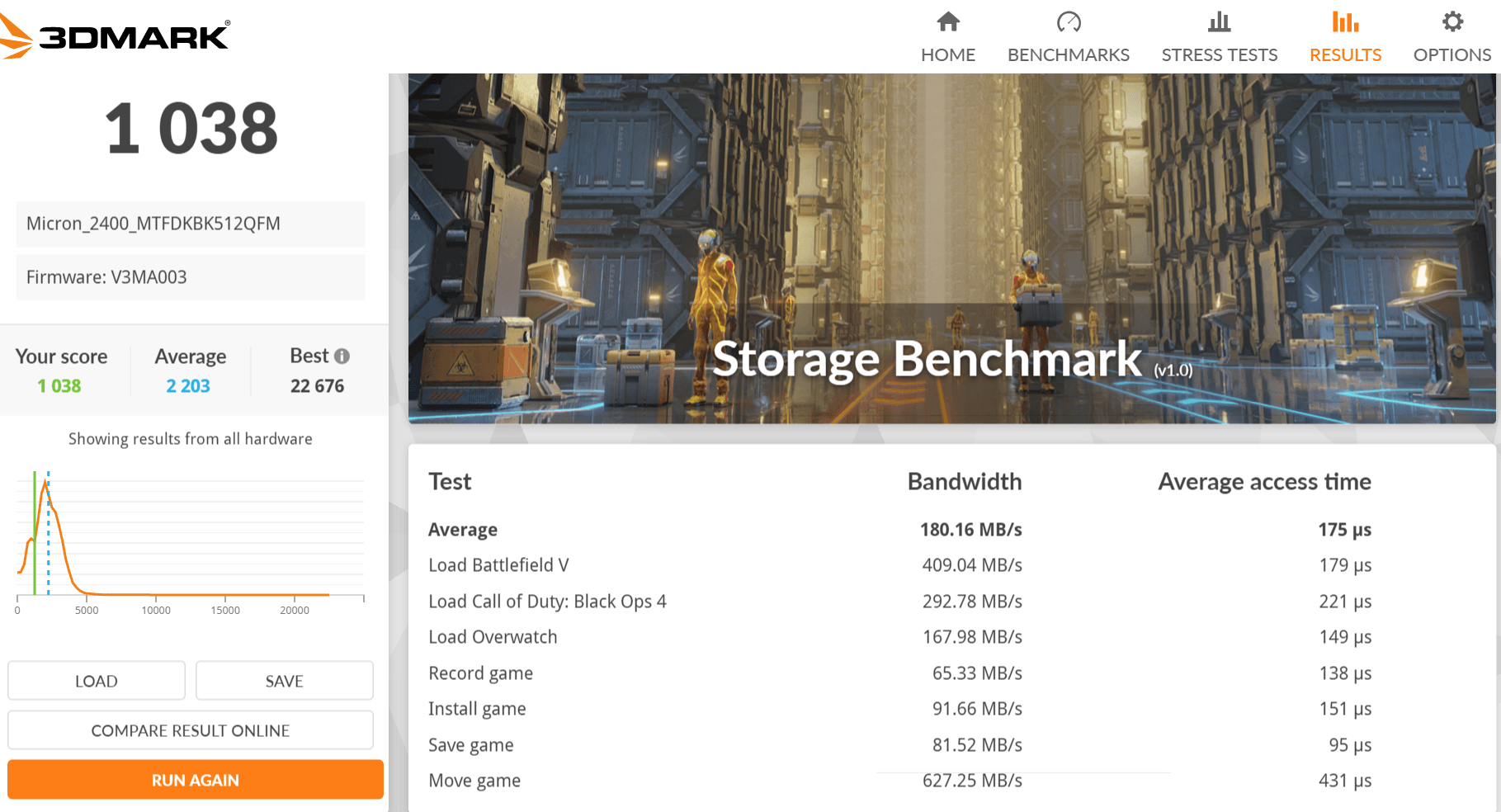The width and height of the screenshot is (1501, 812).
Task: Click COMPARE RESULT ONLINE button
Action: 191,730
